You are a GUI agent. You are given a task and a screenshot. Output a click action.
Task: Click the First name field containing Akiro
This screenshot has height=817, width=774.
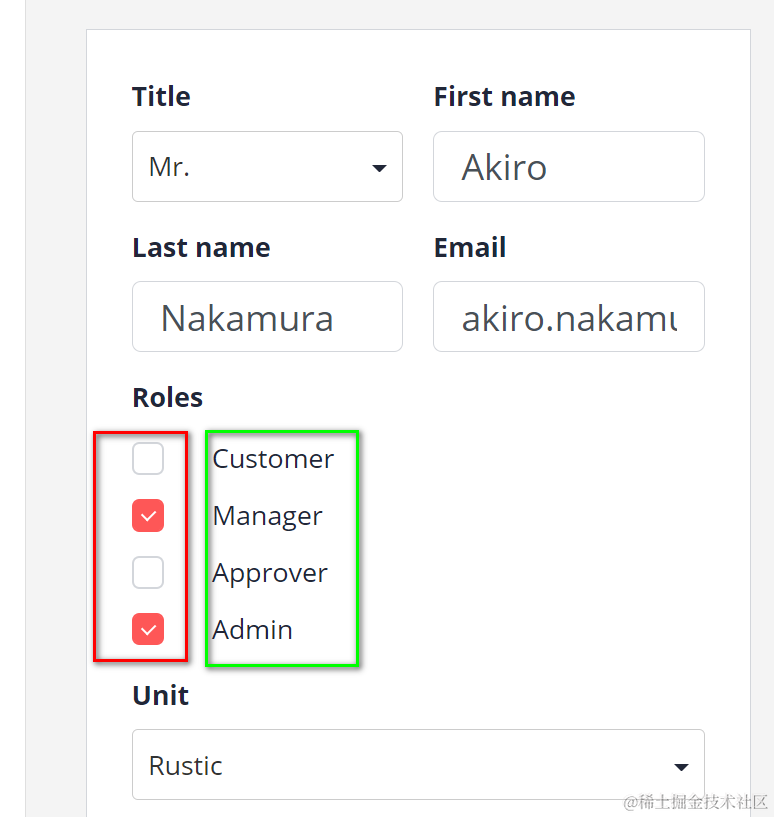pos(568,167)
